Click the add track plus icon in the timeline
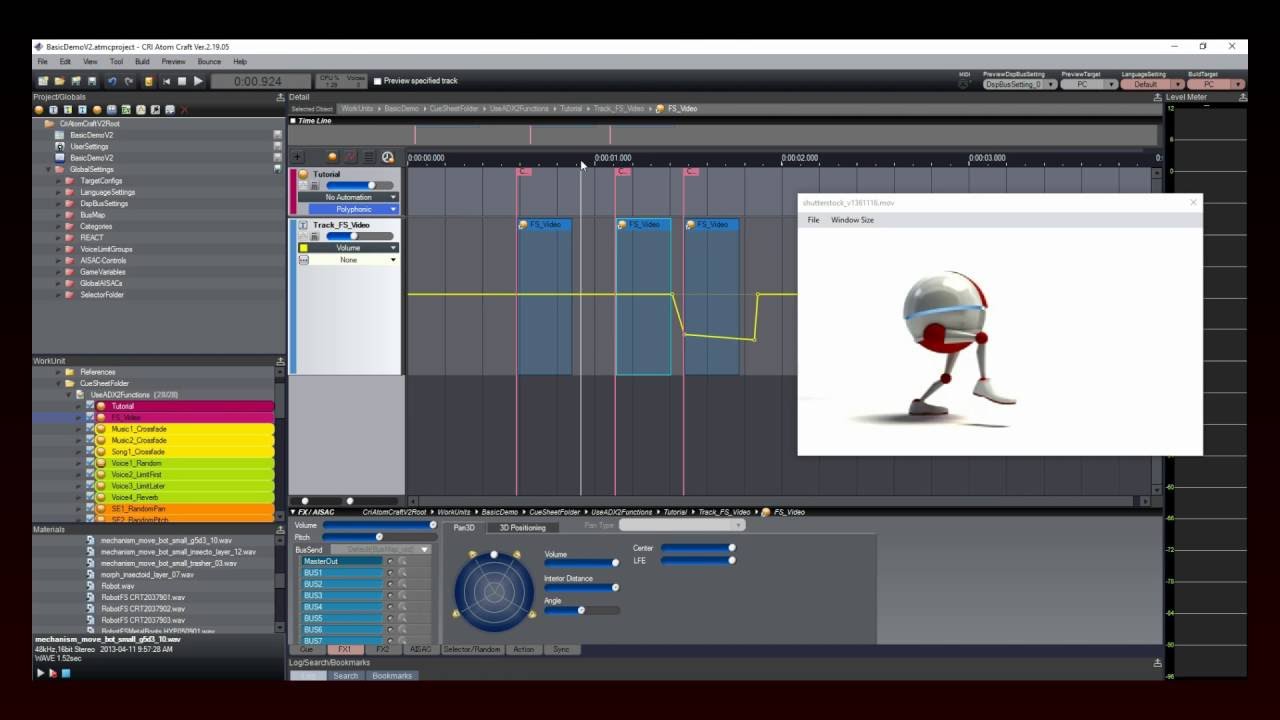Screen dimensions: 1280x720 click(x=297, y=157)
